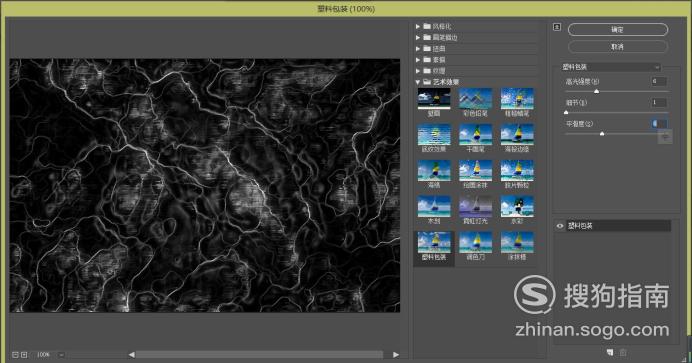The width and height of the screenshot is (692, 363).
Task: Click the 确定 (OK) button
Action: (x=617, y=30)
